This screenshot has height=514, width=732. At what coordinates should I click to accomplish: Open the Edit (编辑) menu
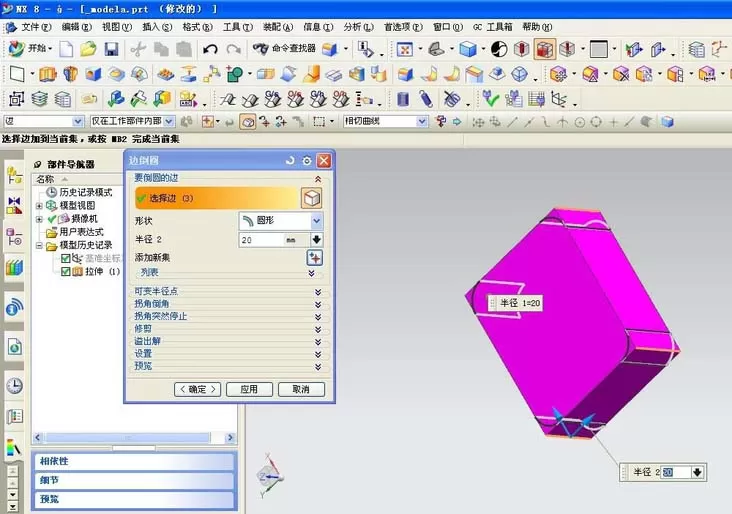click(x=77, y=27)
